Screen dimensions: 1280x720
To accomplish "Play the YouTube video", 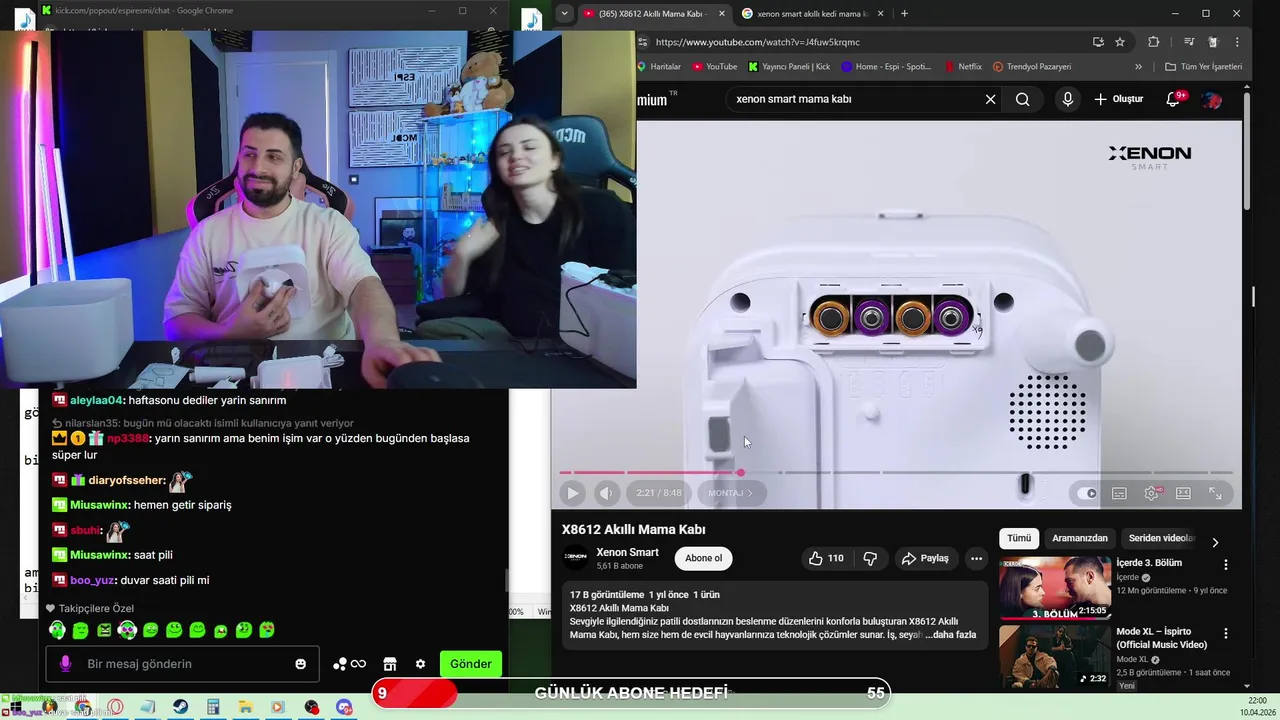I will click(572, 493).
